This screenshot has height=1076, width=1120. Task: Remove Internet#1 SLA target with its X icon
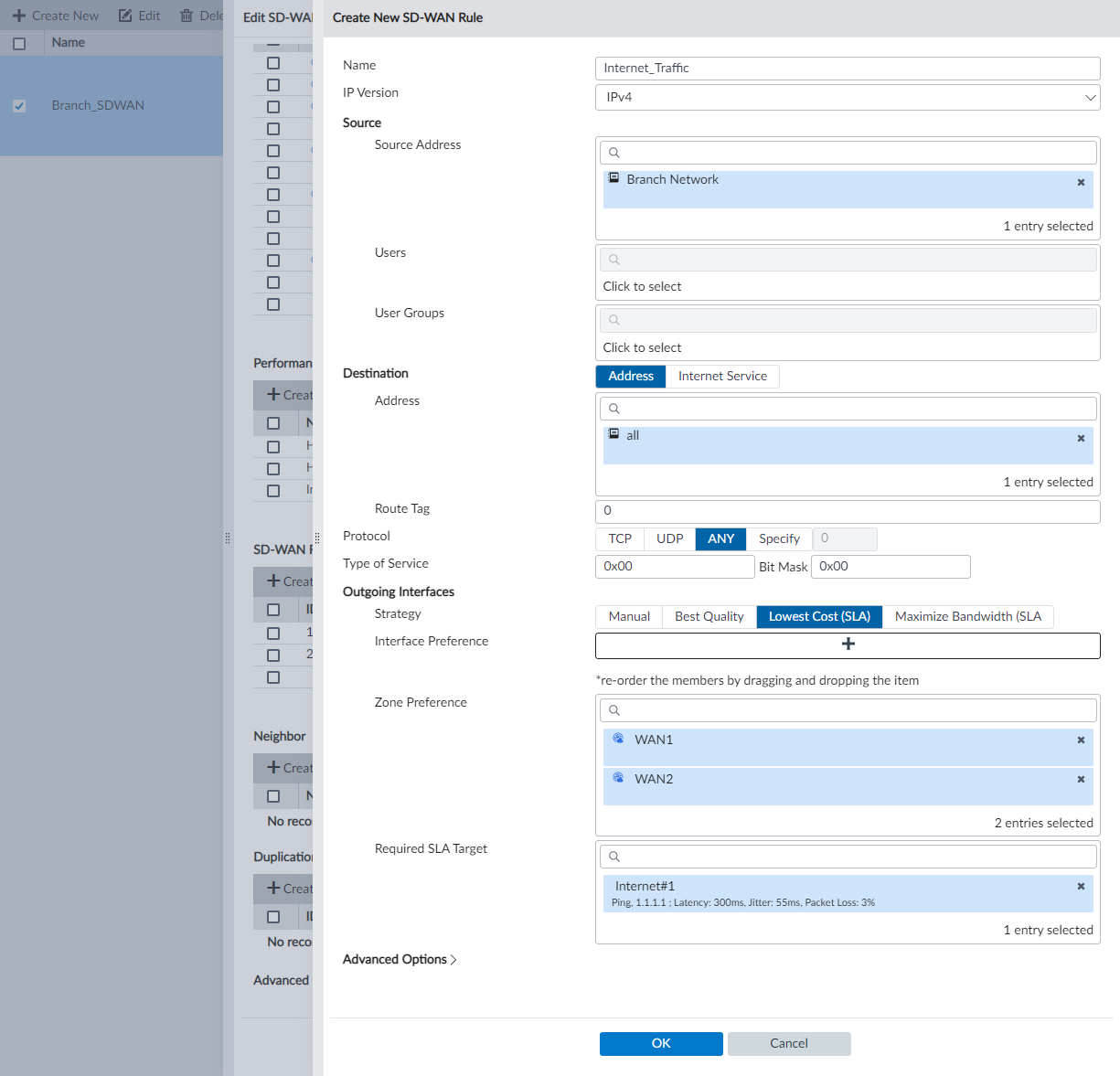(x=1080, y=884)
